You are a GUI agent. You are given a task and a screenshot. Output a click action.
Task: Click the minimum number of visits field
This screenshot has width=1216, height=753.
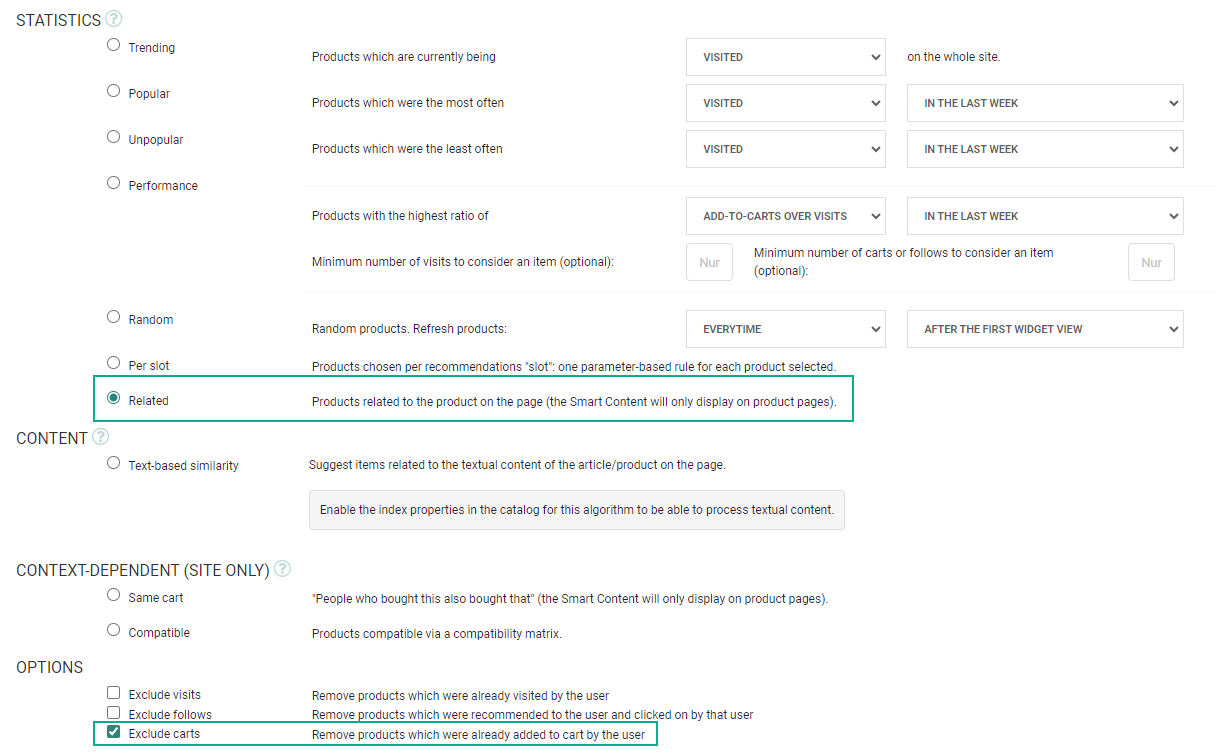[709, 262]
